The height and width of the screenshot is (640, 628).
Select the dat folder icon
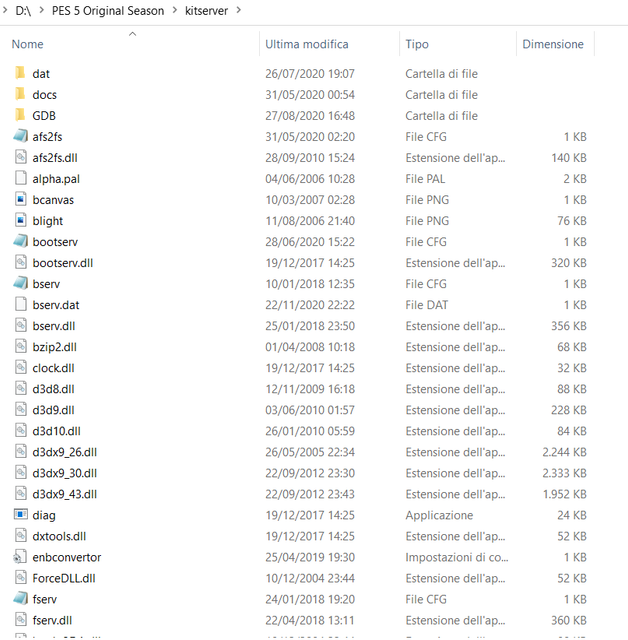pyautogui.click(x=21, y=74)
